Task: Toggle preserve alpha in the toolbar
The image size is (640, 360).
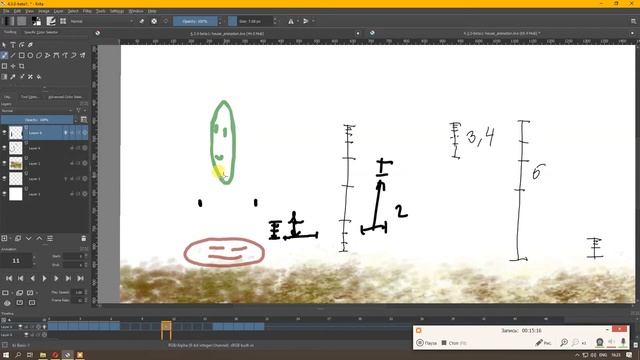Action: click(154, 21)
